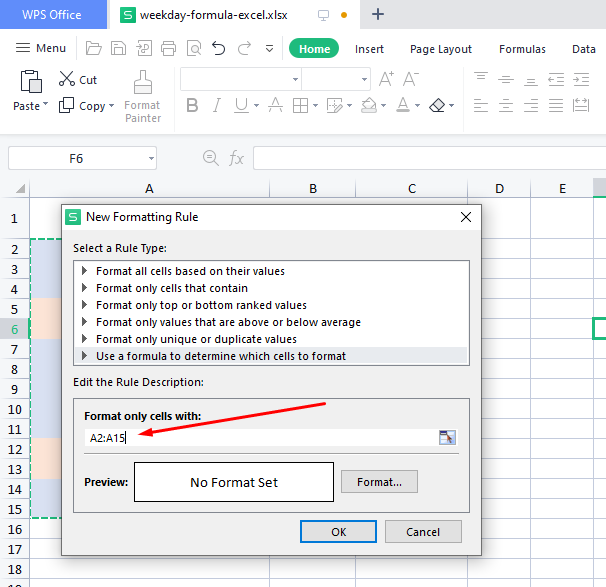Click the range selector icon in dialog
The height and width of the screenshot is (587, 606).
click(x=447, y=438)
